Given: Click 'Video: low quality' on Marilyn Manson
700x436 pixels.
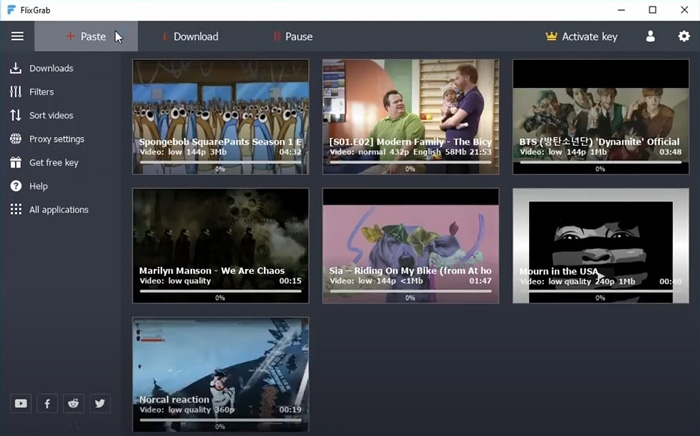Looking at the screenshot, I should coord(175,281).
